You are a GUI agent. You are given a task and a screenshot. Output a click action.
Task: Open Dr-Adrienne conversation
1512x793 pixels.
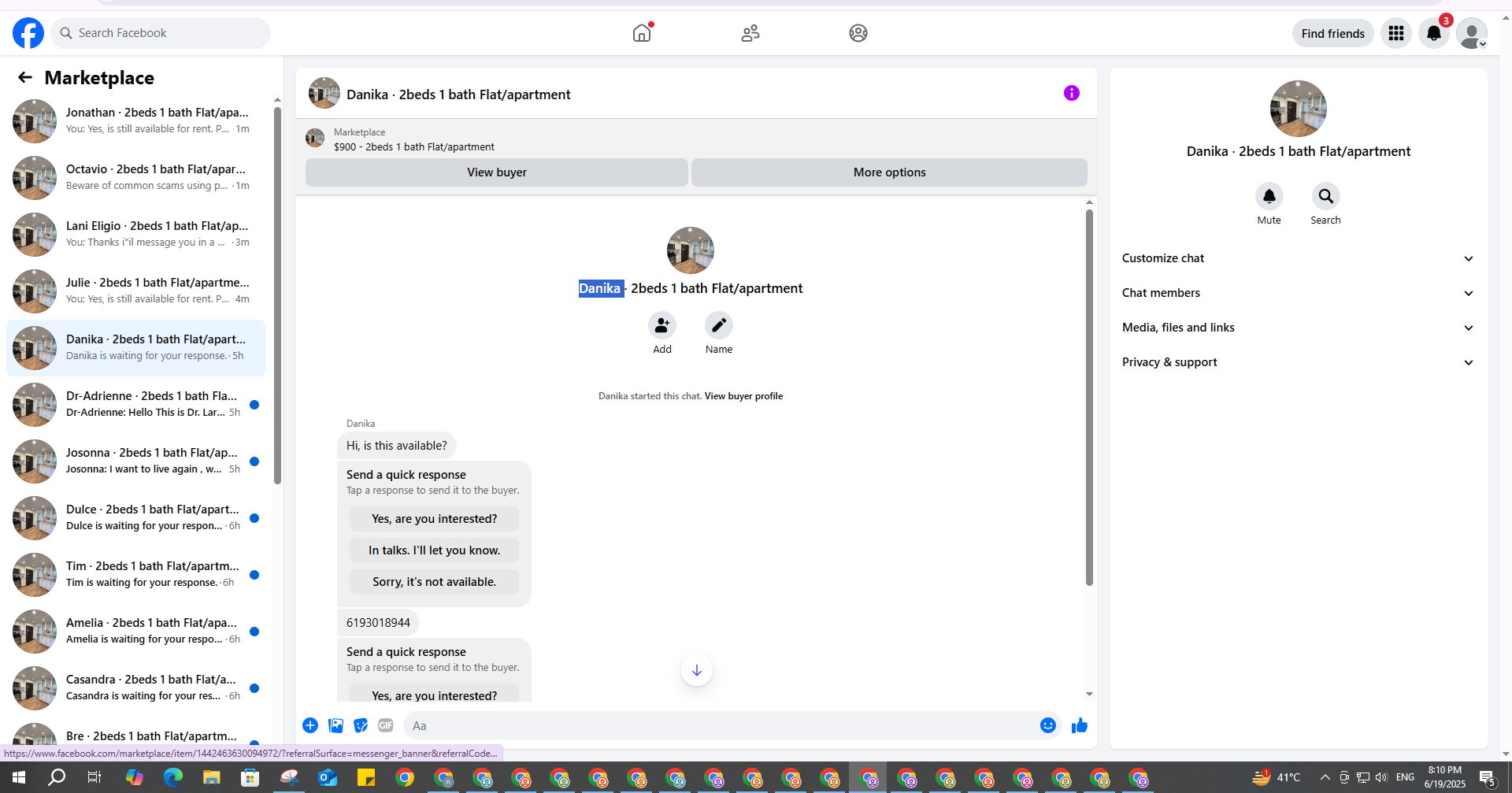point(135,405)
